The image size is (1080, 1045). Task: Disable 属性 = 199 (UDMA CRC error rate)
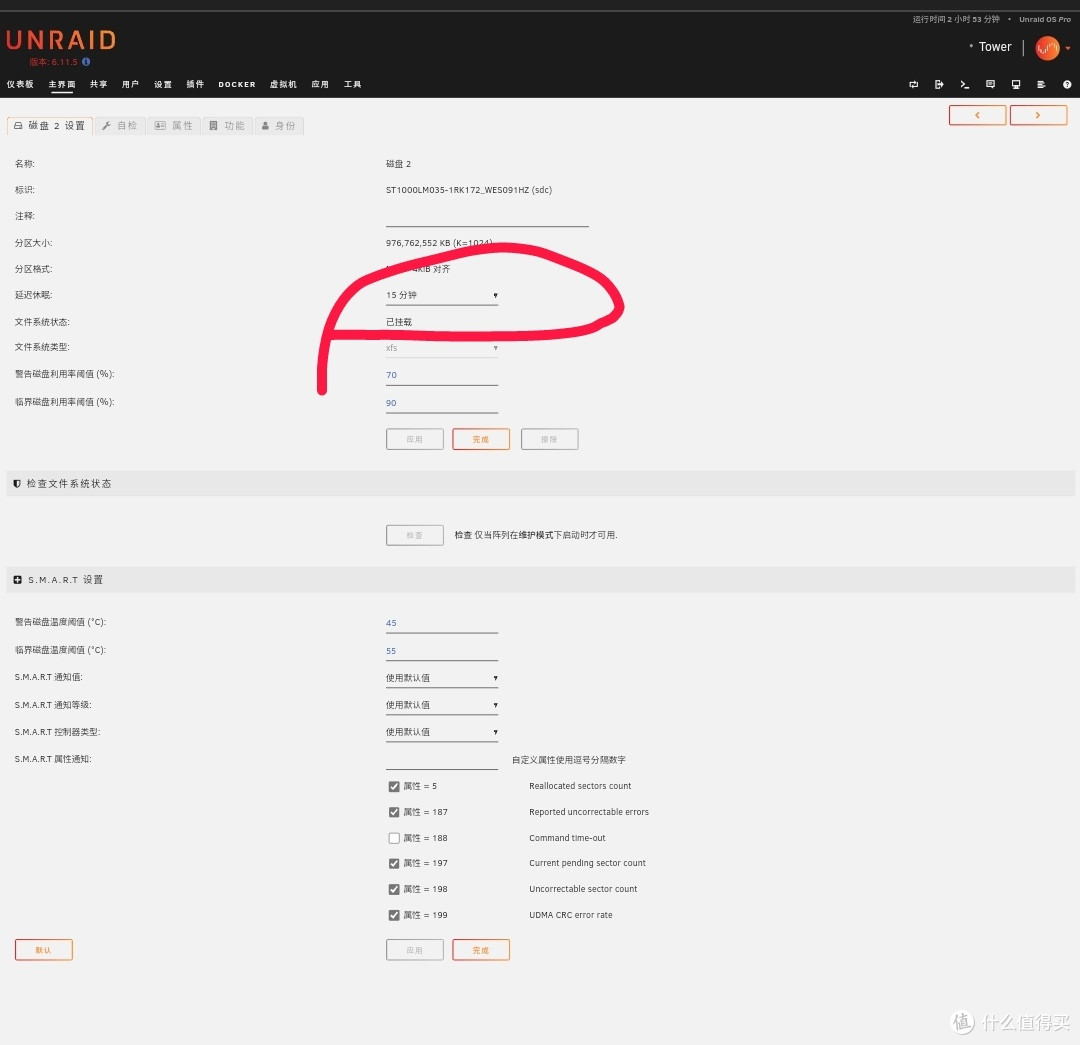point(394,915)
